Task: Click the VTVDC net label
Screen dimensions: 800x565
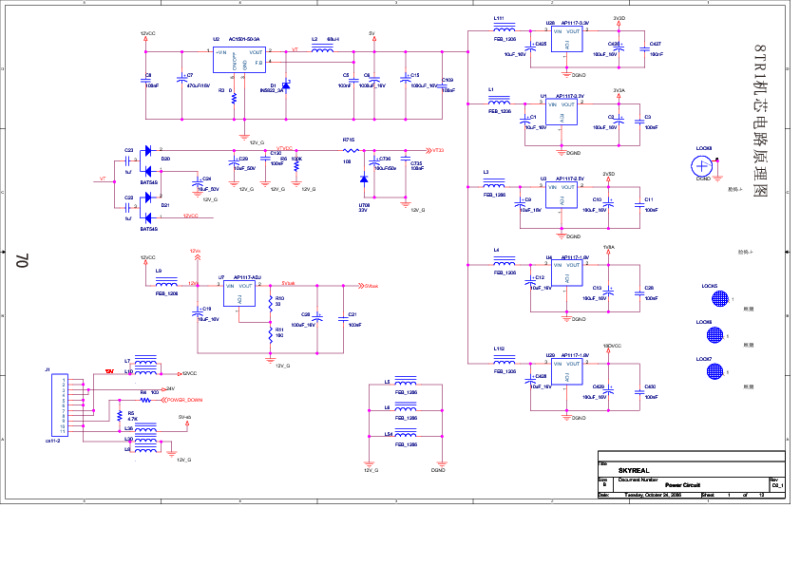Action: pos(284,148)
